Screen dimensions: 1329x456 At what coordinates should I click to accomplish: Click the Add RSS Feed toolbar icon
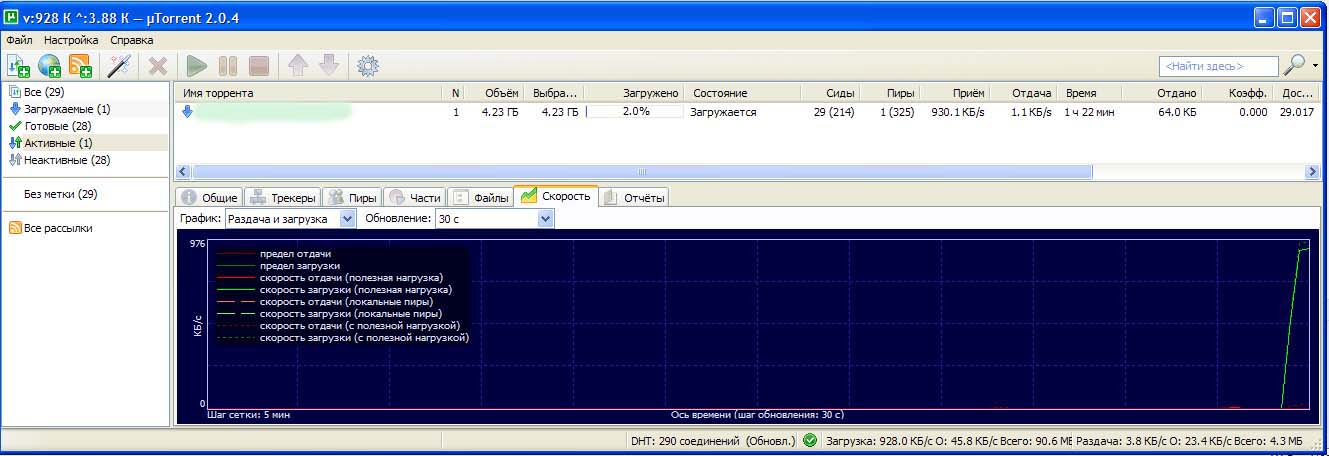click(x=80, y=66)
